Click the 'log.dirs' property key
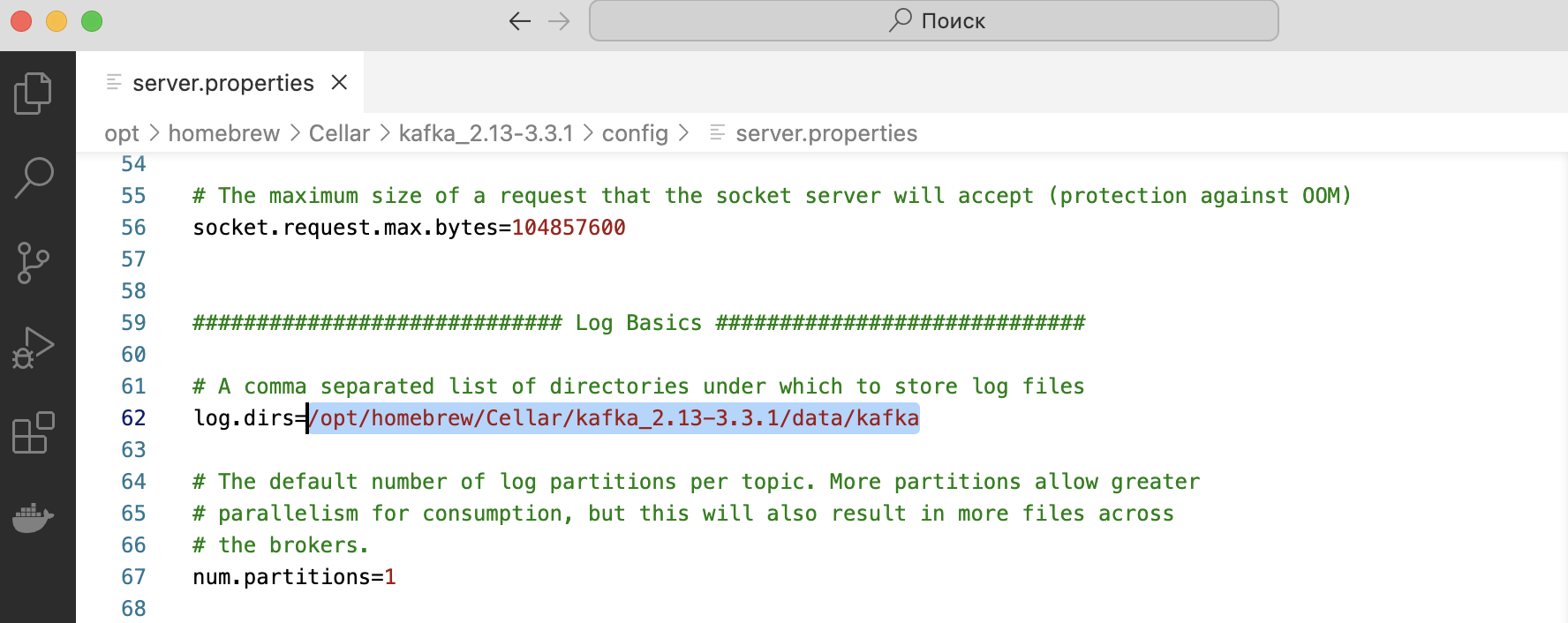This screenshot has width=1568, height=623. click(x=244, y=417)
